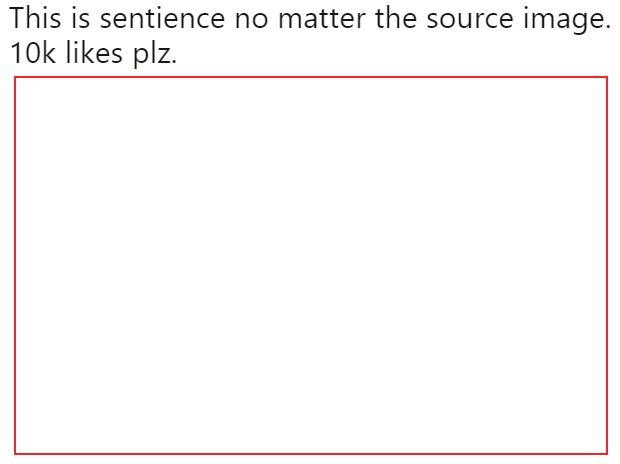Click the word "This" starting the post

36,18
